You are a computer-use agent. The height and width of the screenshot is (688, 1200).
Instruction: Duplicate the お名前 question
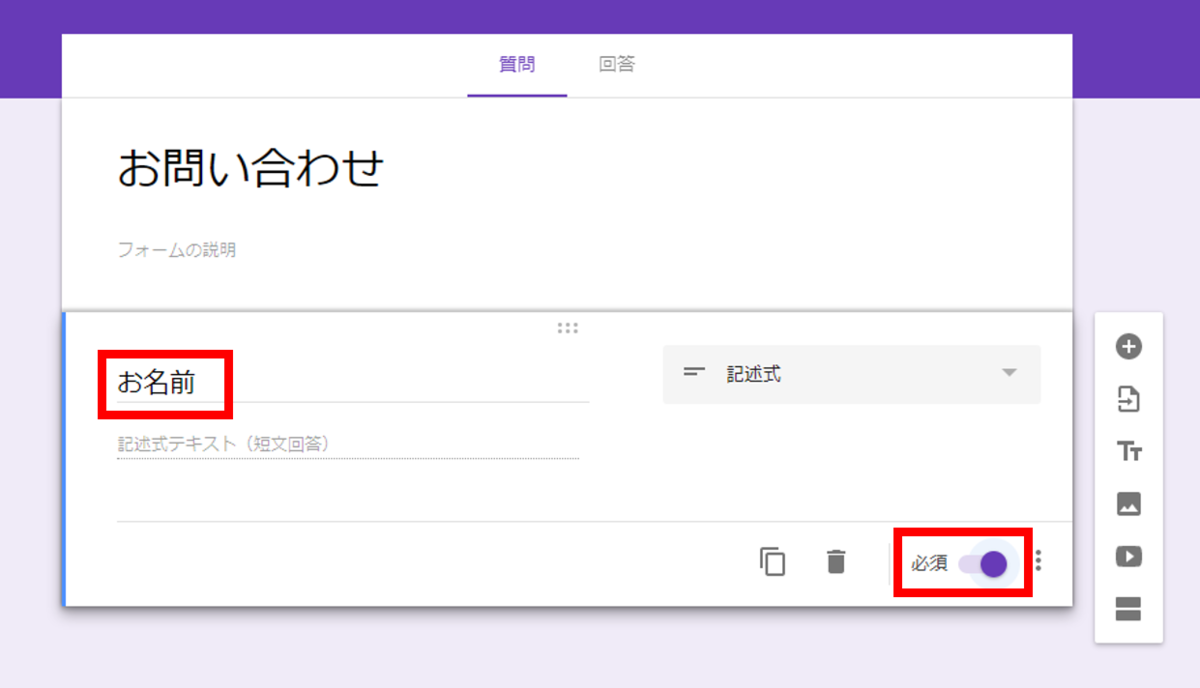[773, 562]
